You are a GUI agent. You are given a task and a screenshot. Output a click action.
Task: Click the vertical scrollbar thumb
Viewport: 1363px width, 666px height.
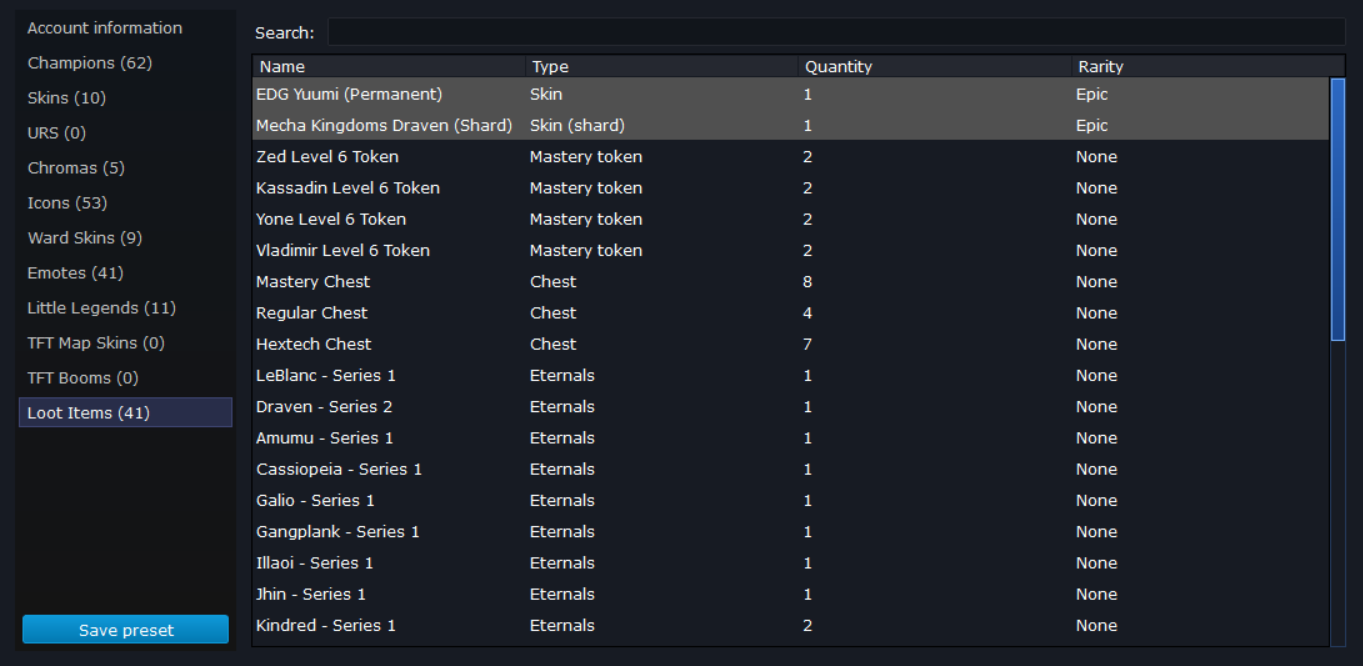[x=1338, y=211]
